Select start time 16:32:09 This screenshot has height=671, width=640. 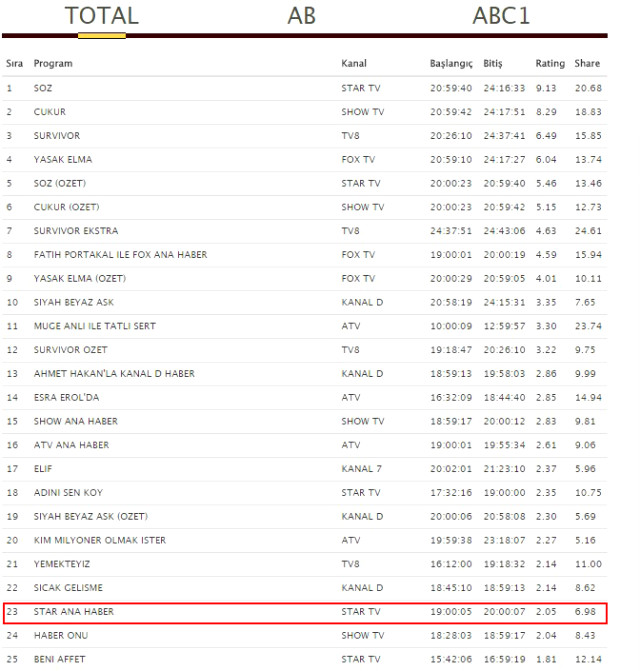[451, 398]
